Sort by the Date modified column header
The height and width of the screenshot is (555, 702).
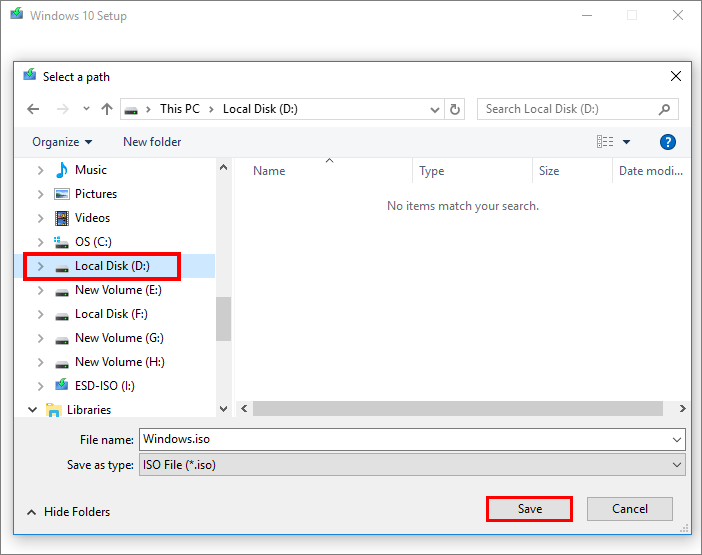[651, 171]
